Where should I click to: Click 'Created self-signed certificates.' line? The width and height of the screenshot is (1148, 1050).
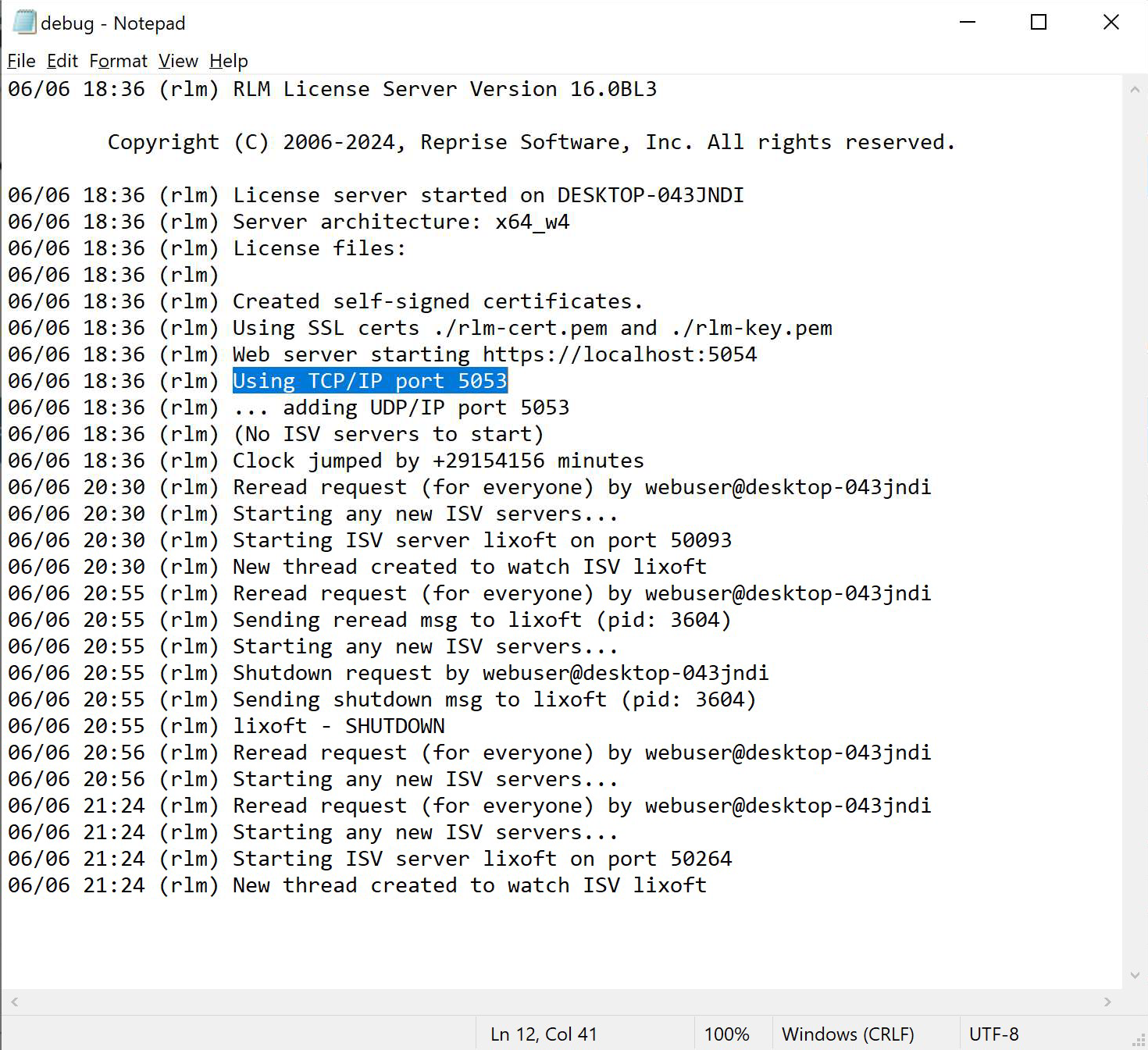(x=437, y=301)
